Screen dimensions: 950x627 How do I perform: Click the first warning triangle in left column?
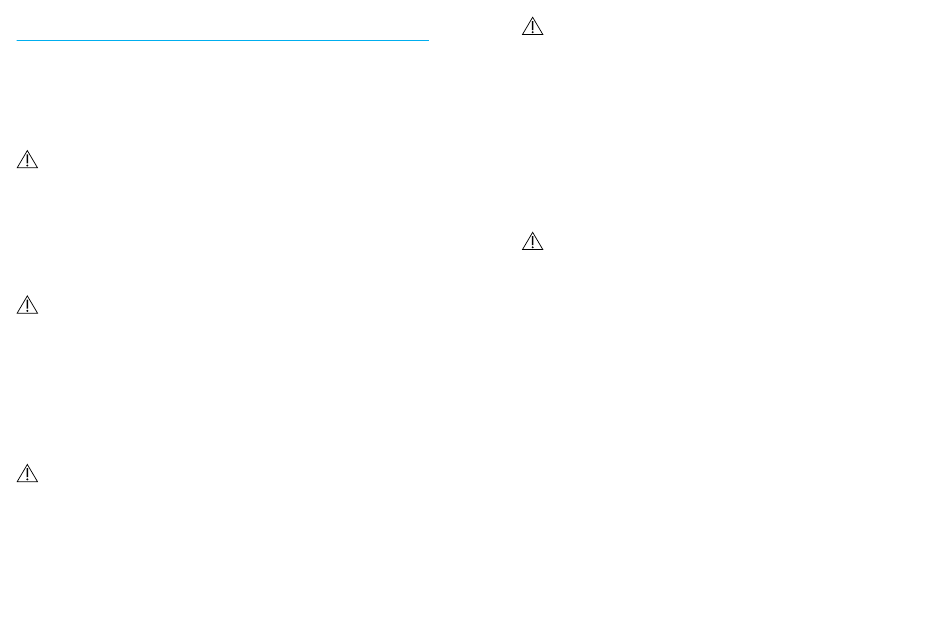click(27, 160)
